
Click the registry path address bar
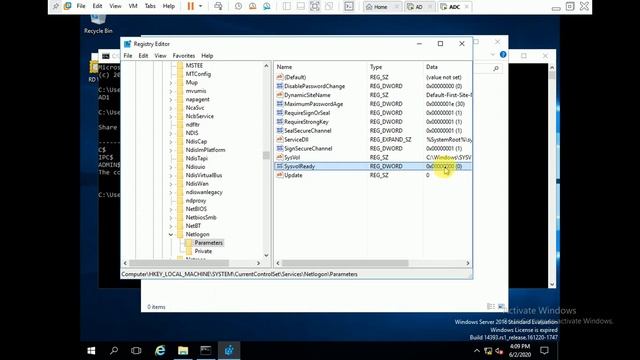[296, 274]
